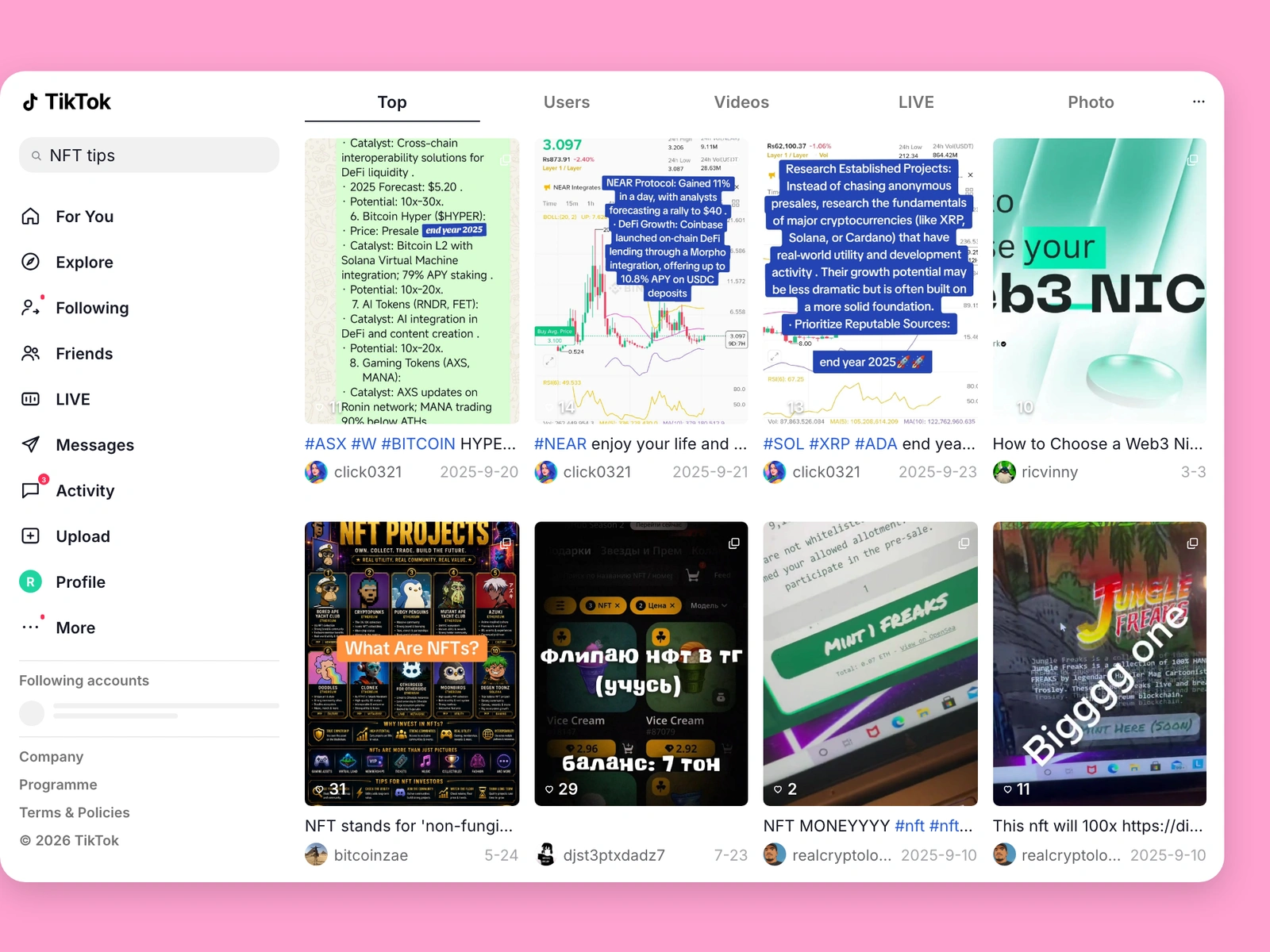Expand Company footer section
The width and height of the screenshot is (1270, 952).
click(52, 757)
